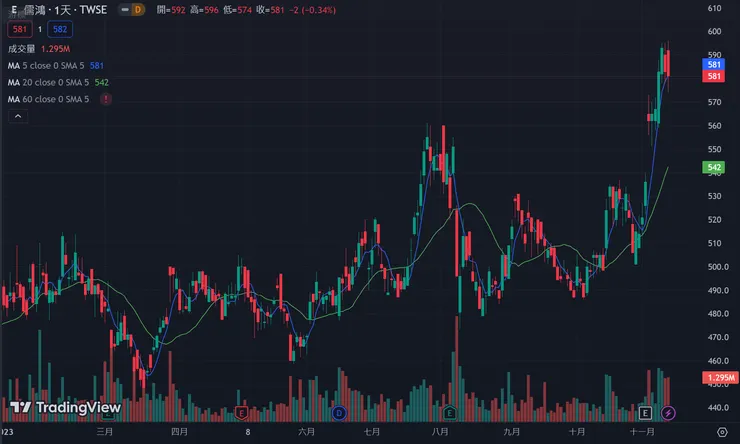Click the red warning icon on MA 60
This screenshot has height=444, width=740.
coord(106,99)
